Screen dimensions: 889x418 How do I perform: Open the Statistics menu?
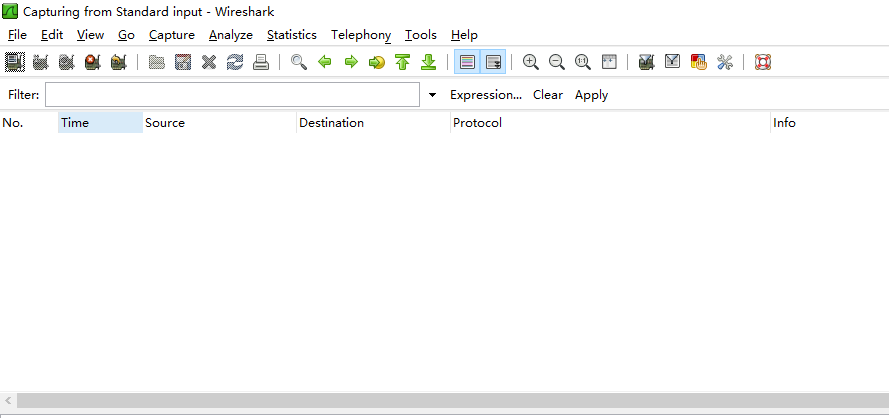[292, 35]
